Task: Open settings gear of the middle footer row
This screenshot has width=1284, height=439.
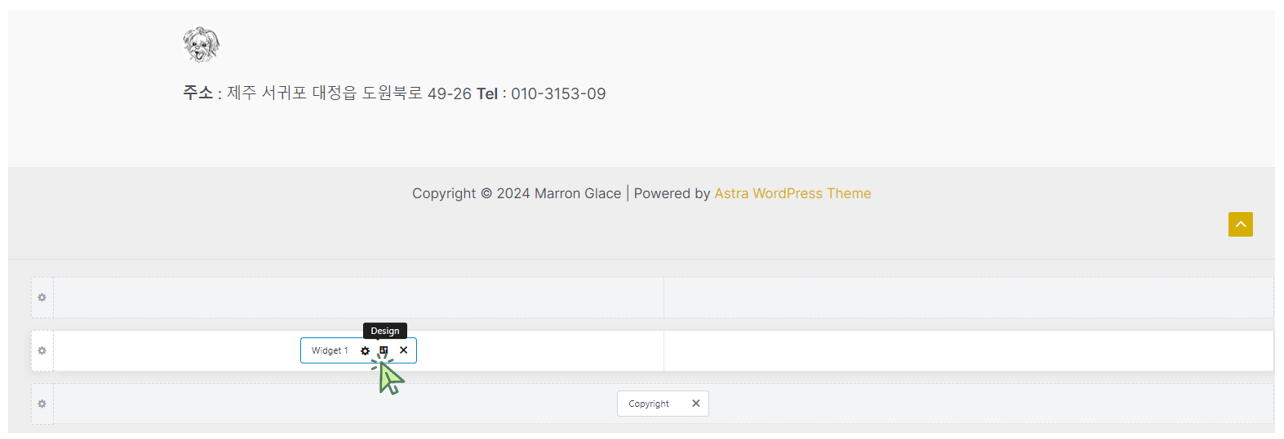Action: pyautogui.click(x=42, y=351)
